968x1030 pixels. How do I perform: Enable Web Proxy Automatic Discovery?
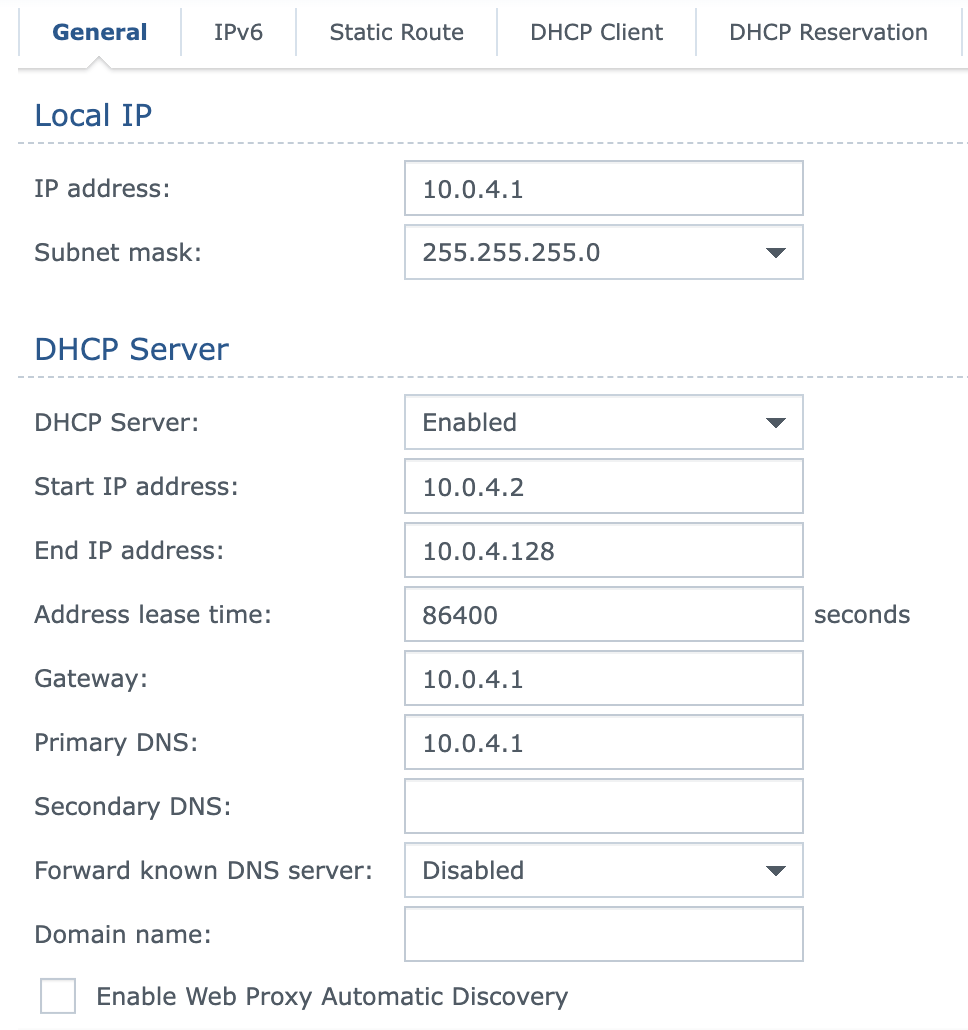pyautogui.click(x=58, y=996)
